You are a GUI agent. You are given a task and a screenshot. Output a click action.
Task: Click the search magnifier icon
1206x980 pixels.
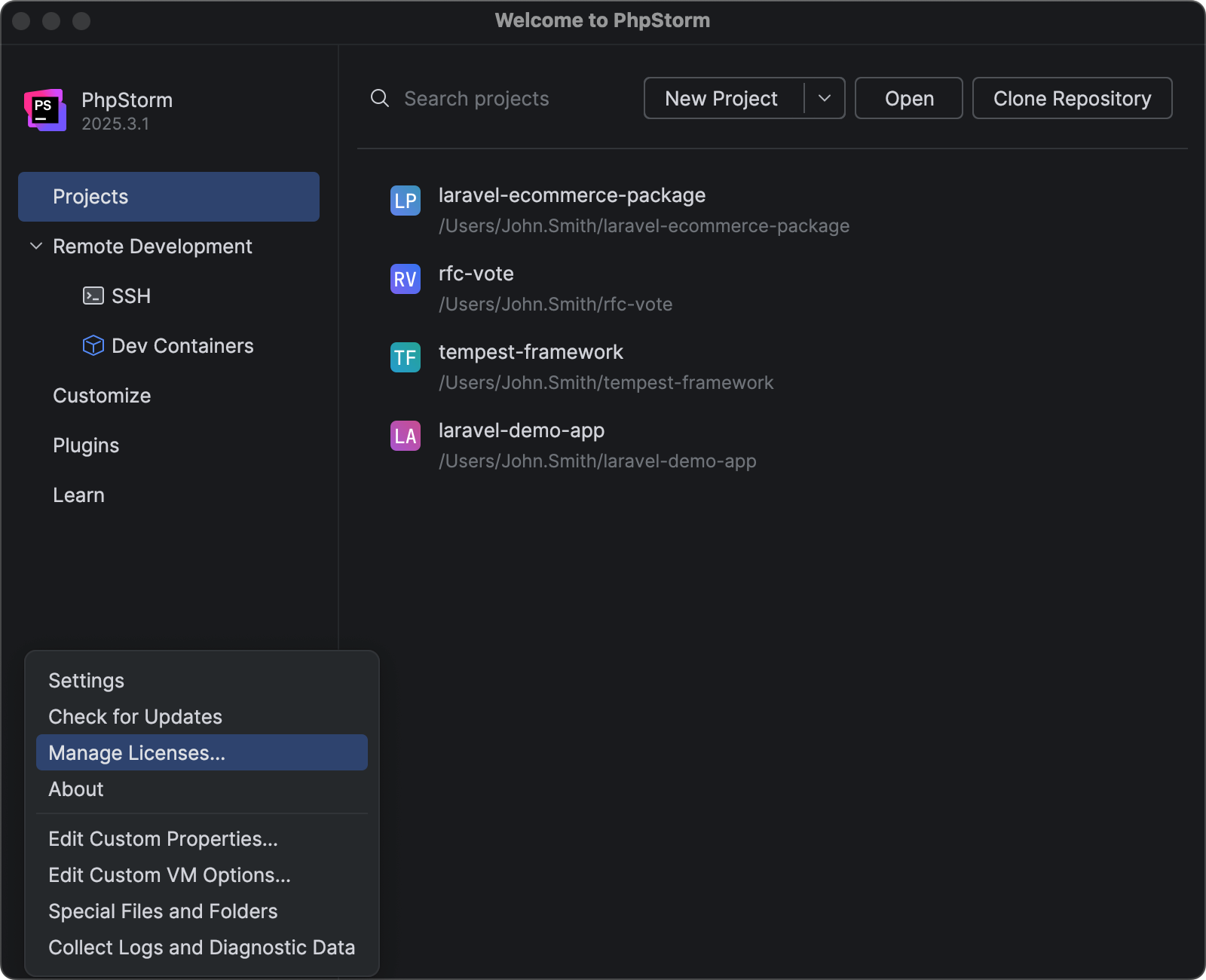(380, 98)
